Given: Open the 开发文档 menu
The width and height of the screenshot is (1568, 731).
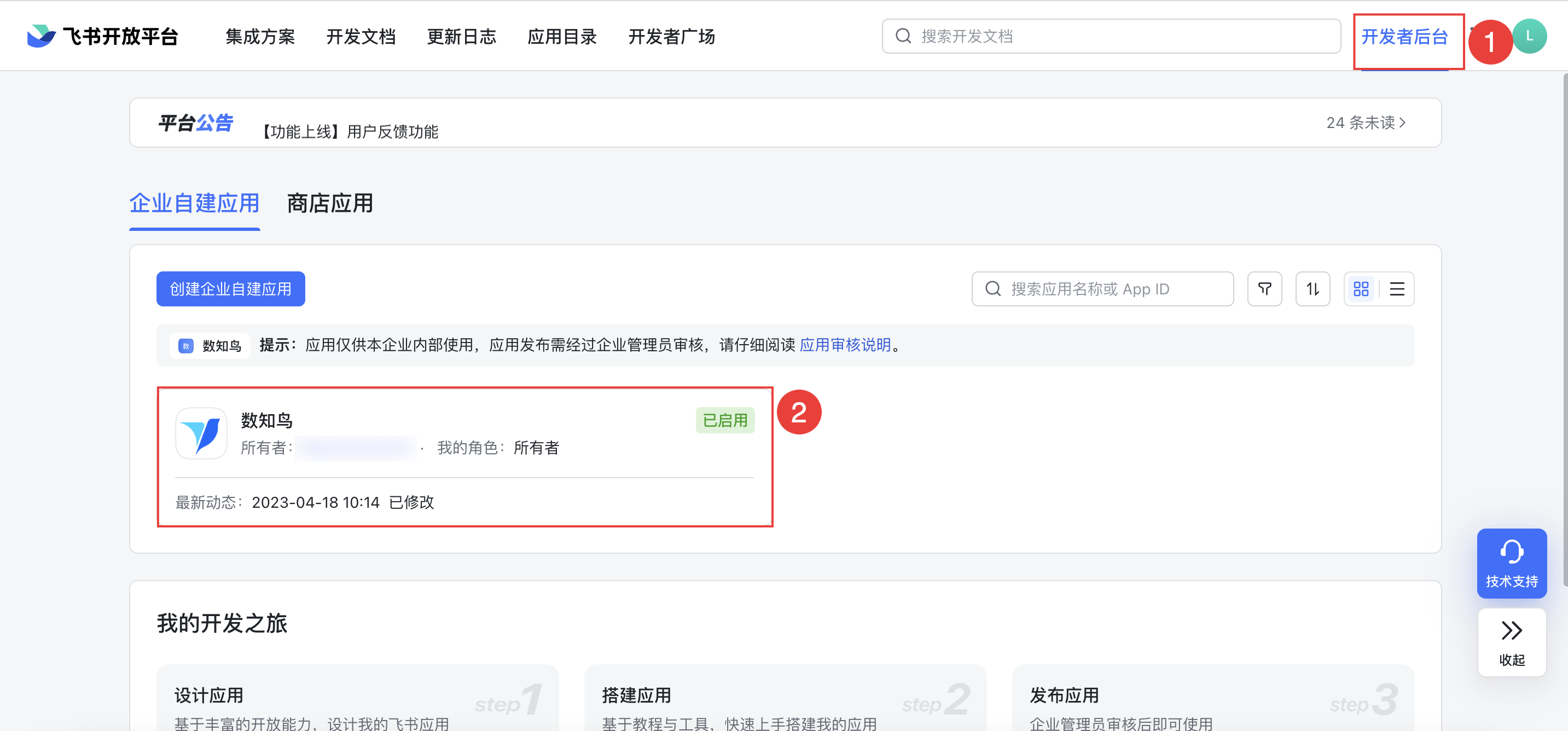Looking at the screenshot, I should 361,37.
